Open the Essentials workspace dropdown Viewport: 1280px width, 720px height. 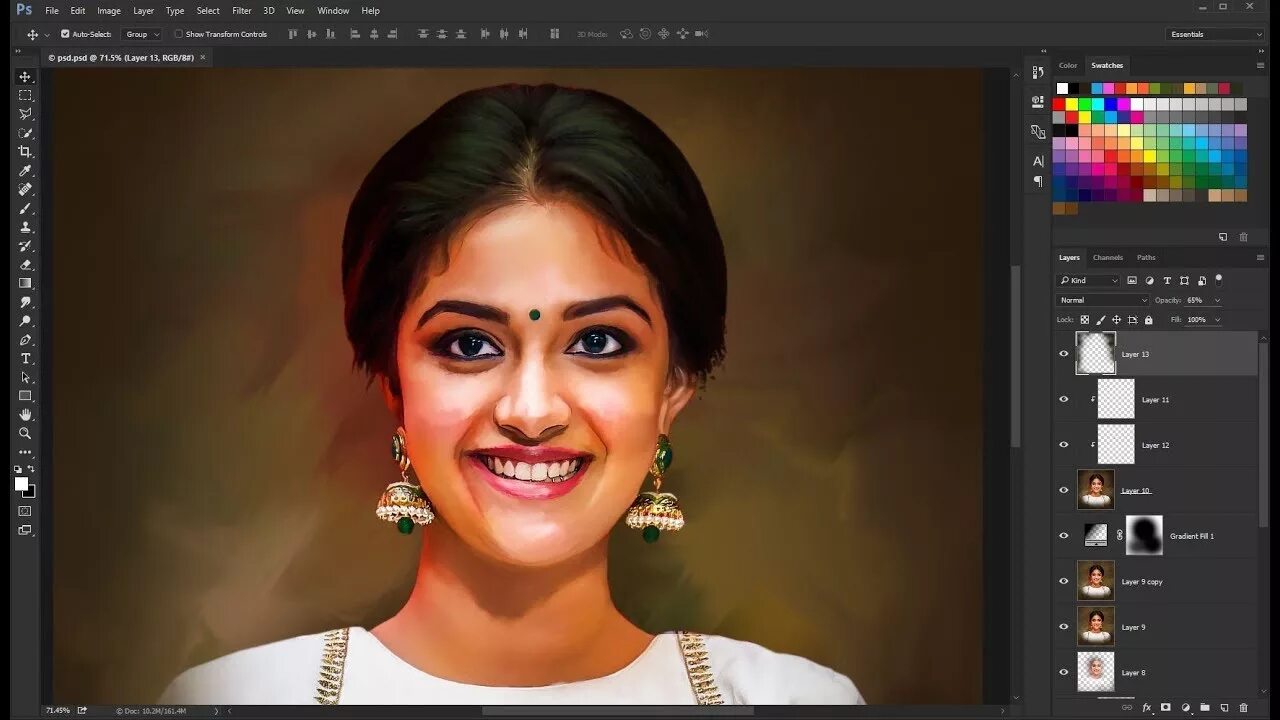1216,34
